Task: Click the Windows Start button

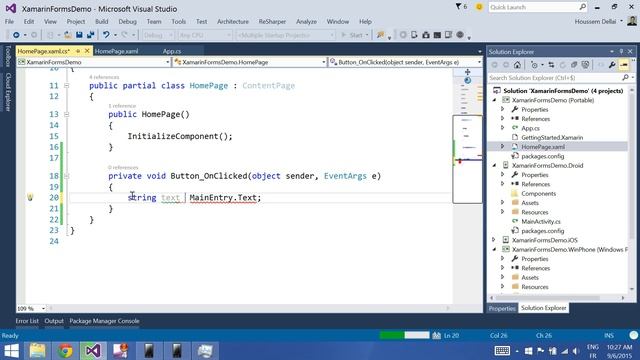Action: click(11, 351)
